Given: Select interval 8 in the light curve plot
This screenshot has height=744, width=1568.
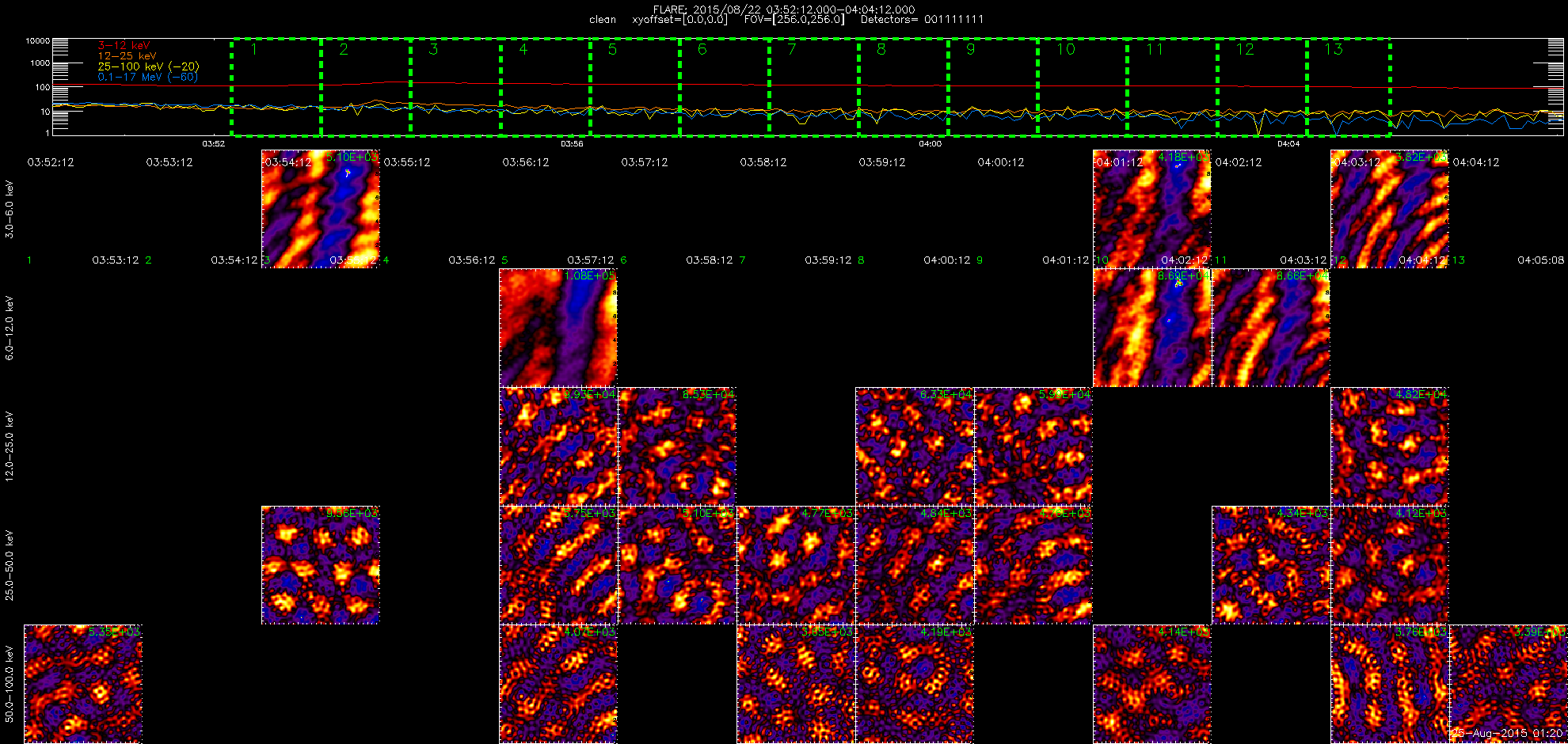Looking at the screenshot, I should tap(904, 87).
